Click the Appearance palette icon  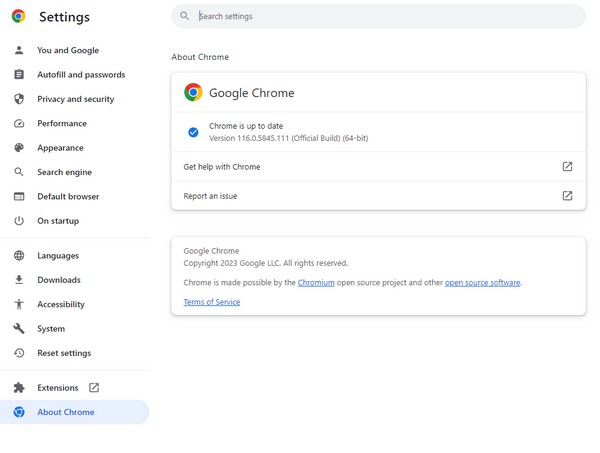[19, 148]
